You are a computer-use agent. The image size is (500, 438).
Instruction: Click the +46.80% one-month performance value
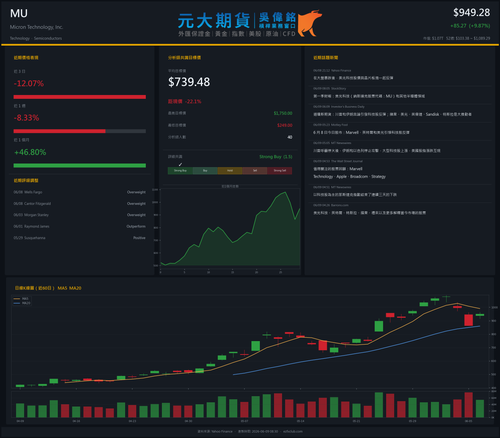pos(30,152)
